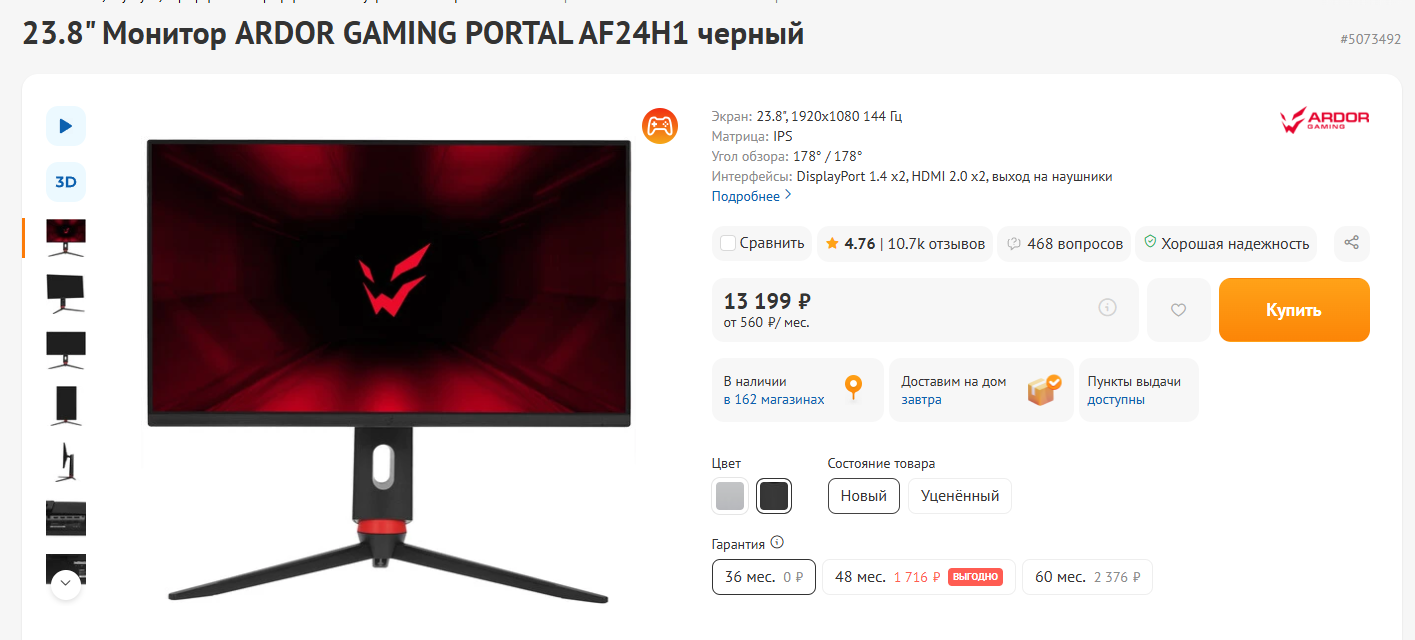Check the Сравнить checkbox
The height and width of the screenshot is (640, 1415).
click(x=728, y=243)
